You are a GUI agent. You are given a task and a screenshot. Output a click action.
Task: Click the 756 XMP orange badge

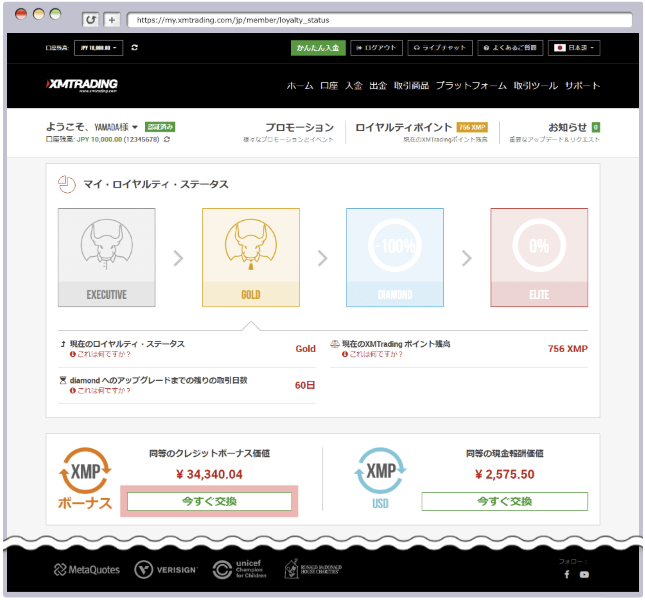472,127
